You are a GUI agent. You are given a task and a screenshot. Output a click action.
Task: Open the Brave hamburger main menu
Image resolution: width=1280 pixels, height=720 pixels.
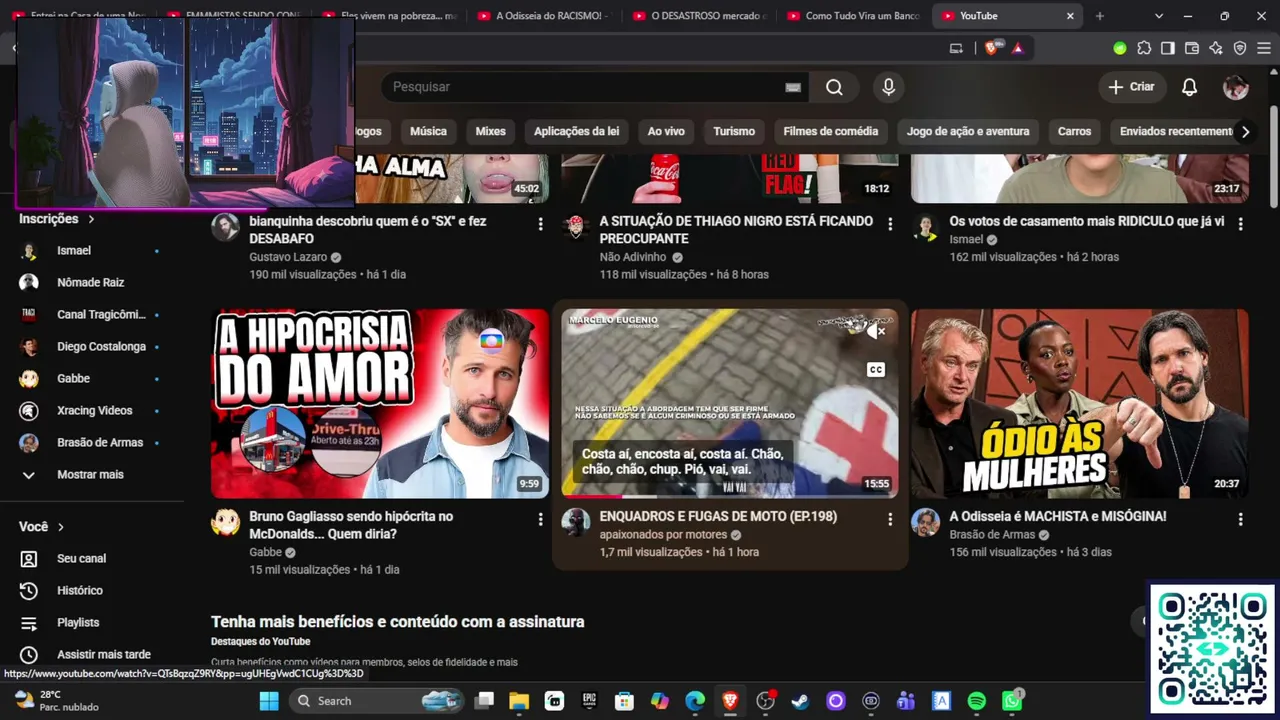(1263, 48)
